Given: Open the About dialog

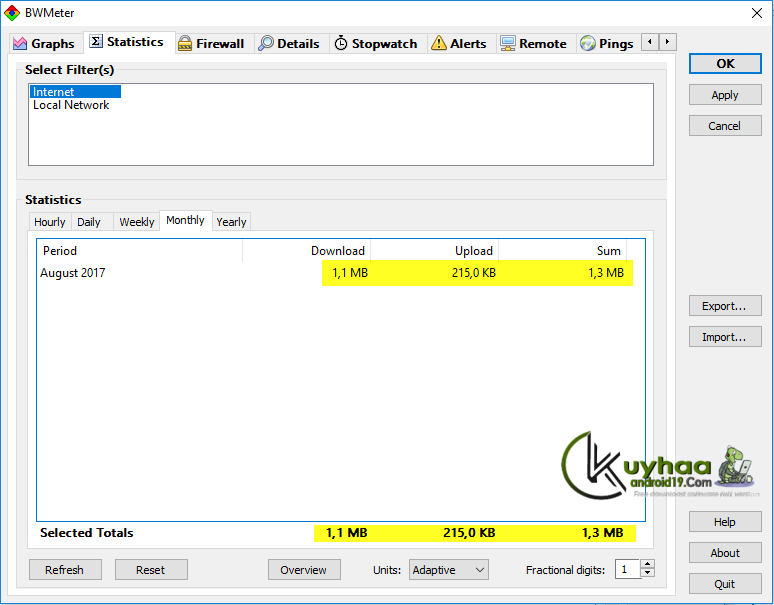Looking at the screenshot, I should coord(725,553).
